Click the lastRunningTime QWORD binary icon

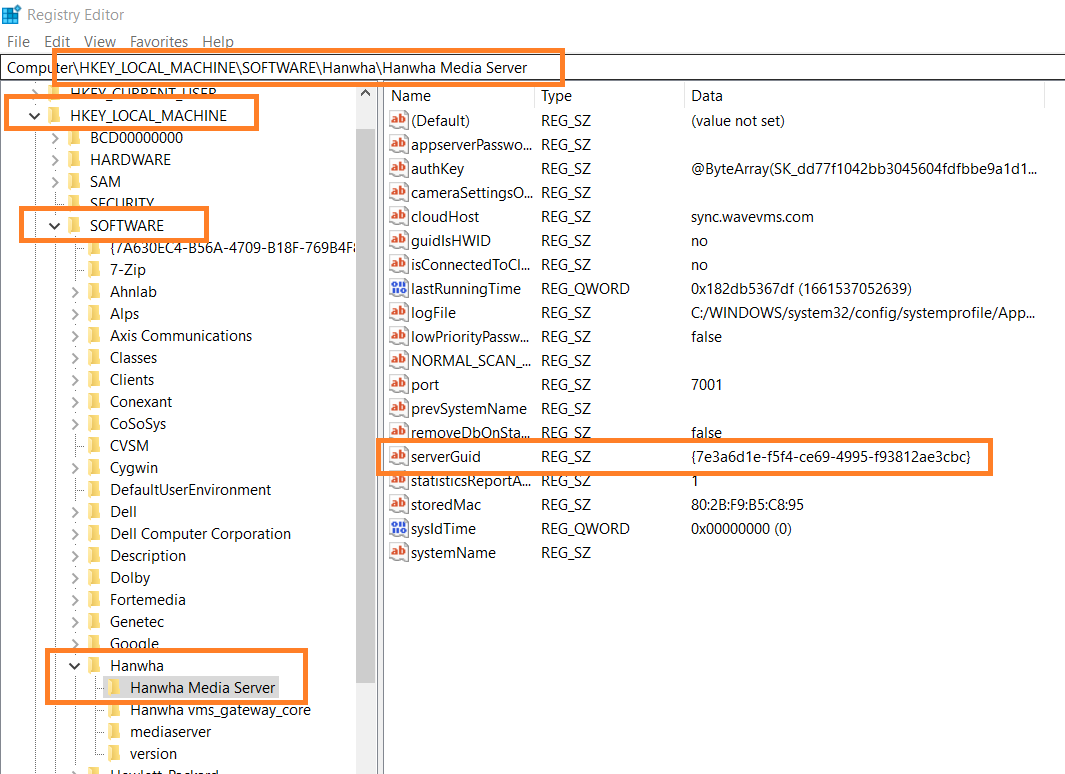coord(398,289)
